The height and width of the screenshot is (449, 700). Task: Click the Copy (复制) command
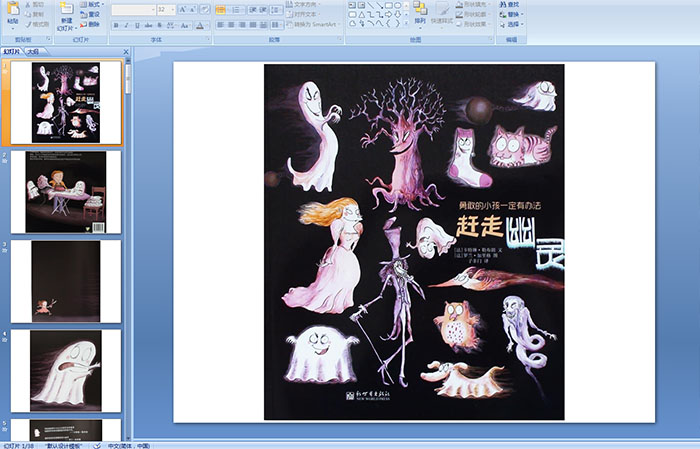(34, 14)
